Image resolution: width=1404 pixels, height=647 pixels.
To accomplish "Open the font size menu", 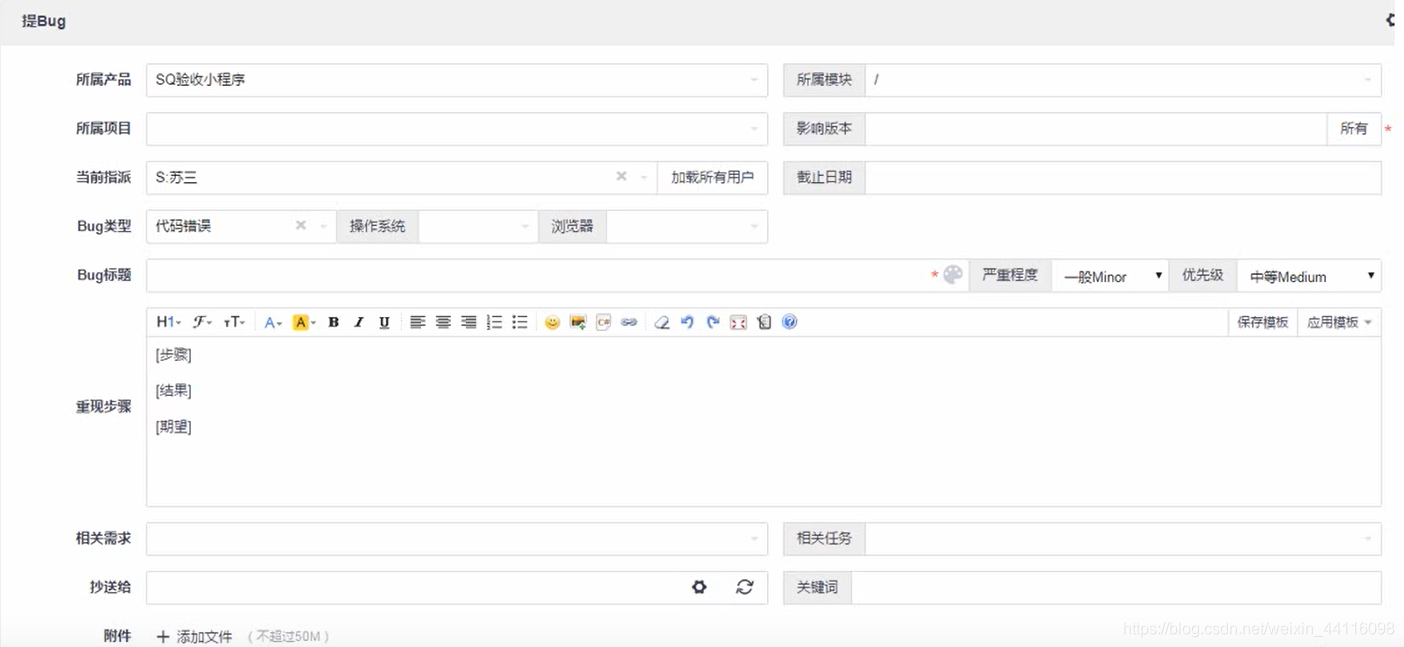I will (234, 322).
